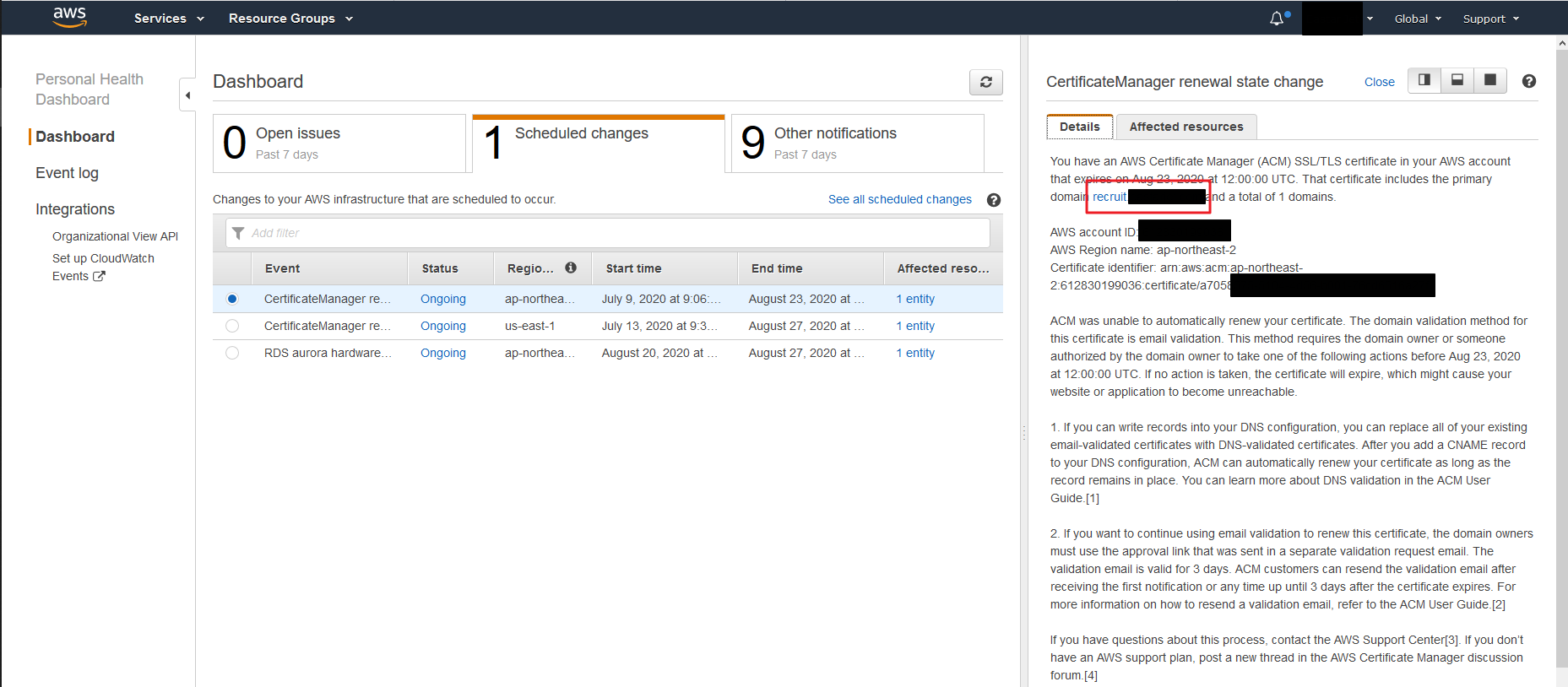Open Dashboard in the sidebar

pyautogui.click(x=75, y=137)
